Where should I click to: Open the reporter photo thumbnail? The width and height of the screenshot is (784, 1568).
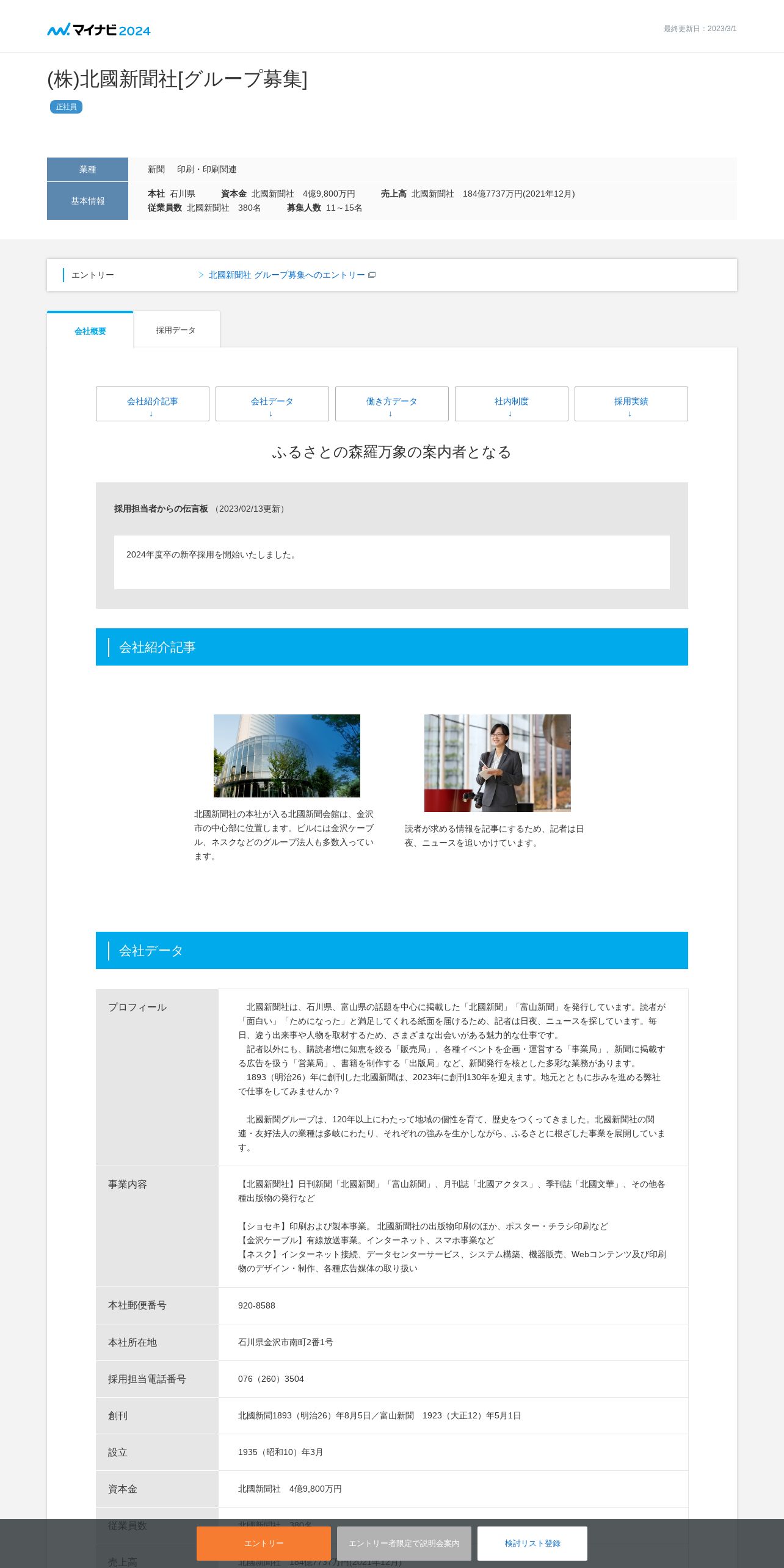pos(498,763)
